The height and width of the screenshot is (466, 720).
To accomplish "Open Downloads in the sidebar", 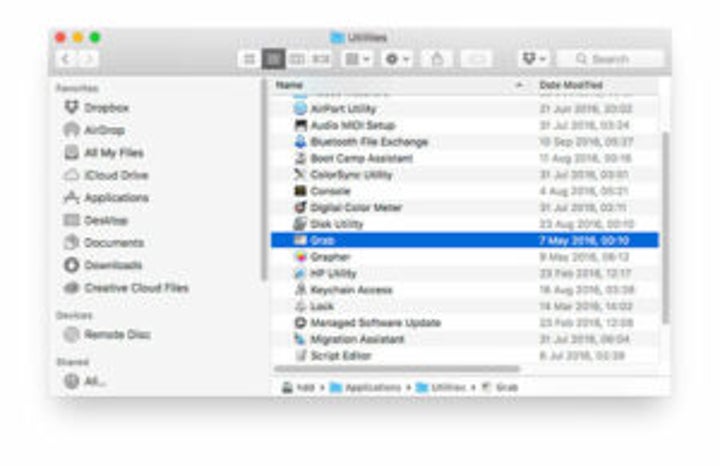I will pos(103,265).
